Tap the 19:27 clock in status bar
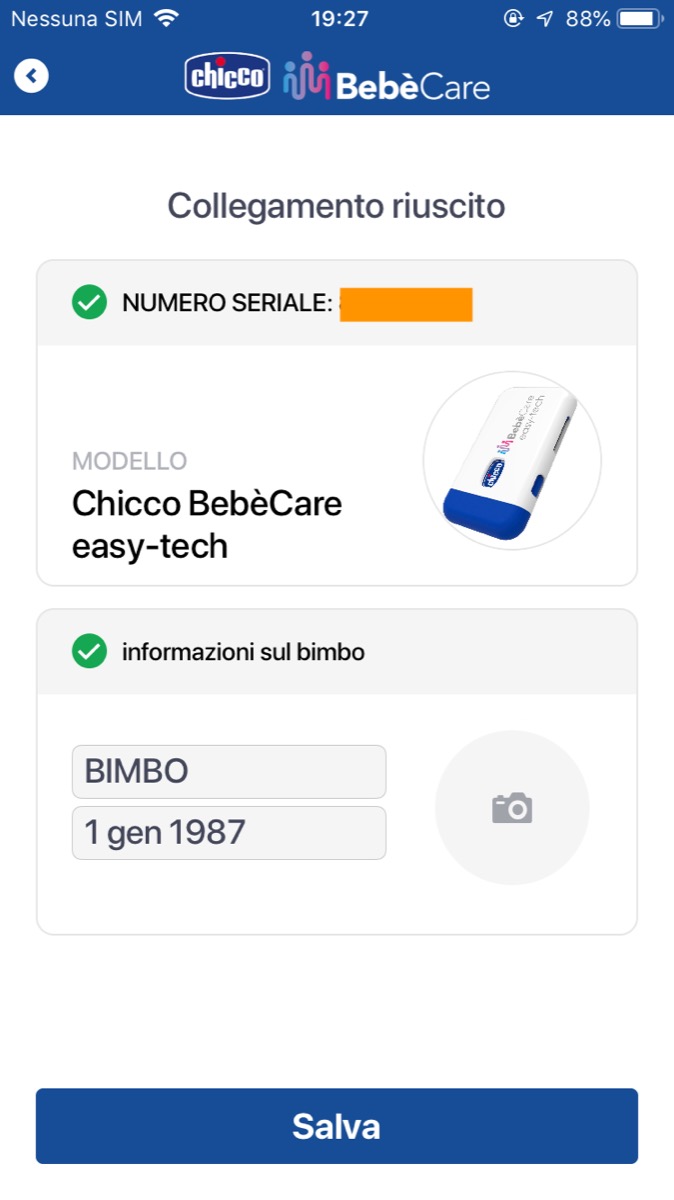Viewport: 674px width, 1200px height. [x=340, y=19]
